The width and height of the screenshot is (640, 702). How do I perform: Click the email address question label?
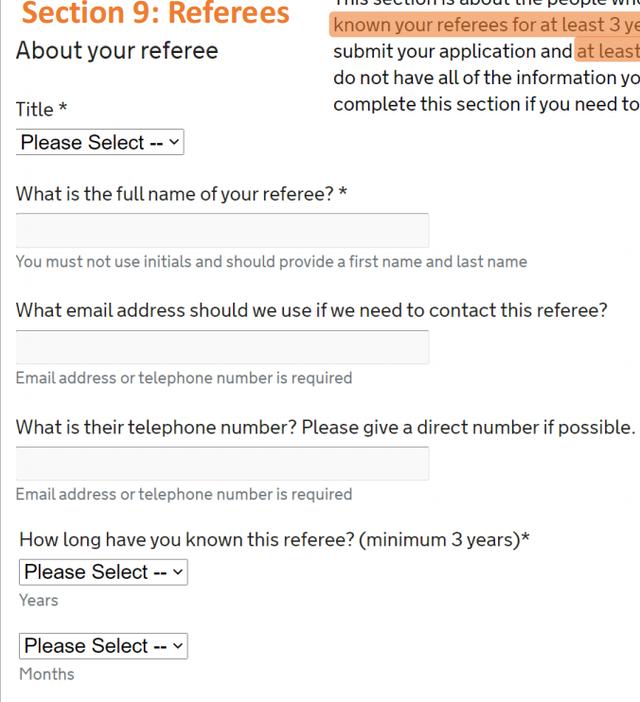(311, 310)
